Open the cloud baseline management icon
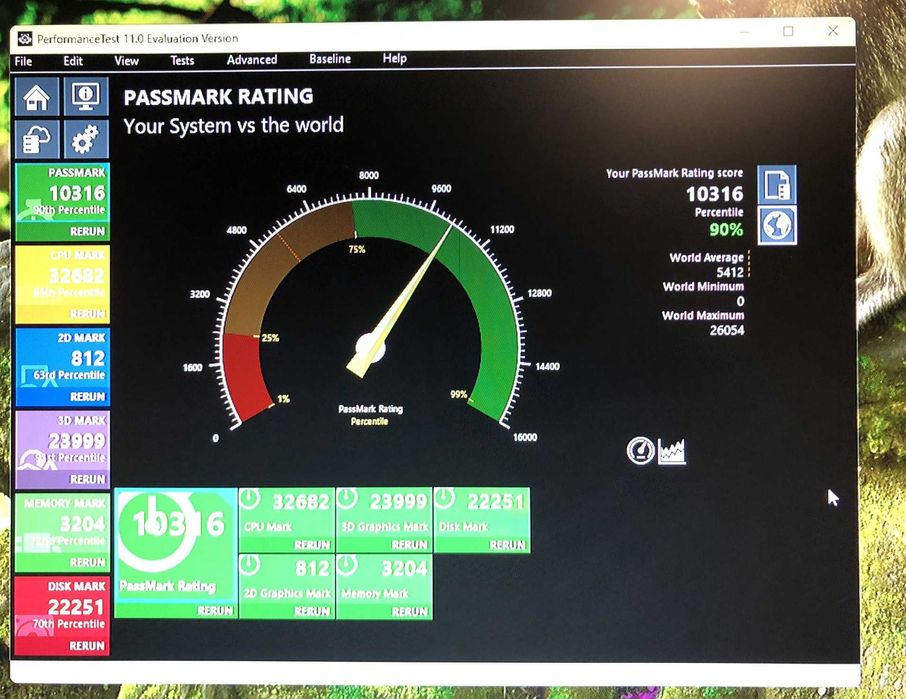 tap(36, 139)
